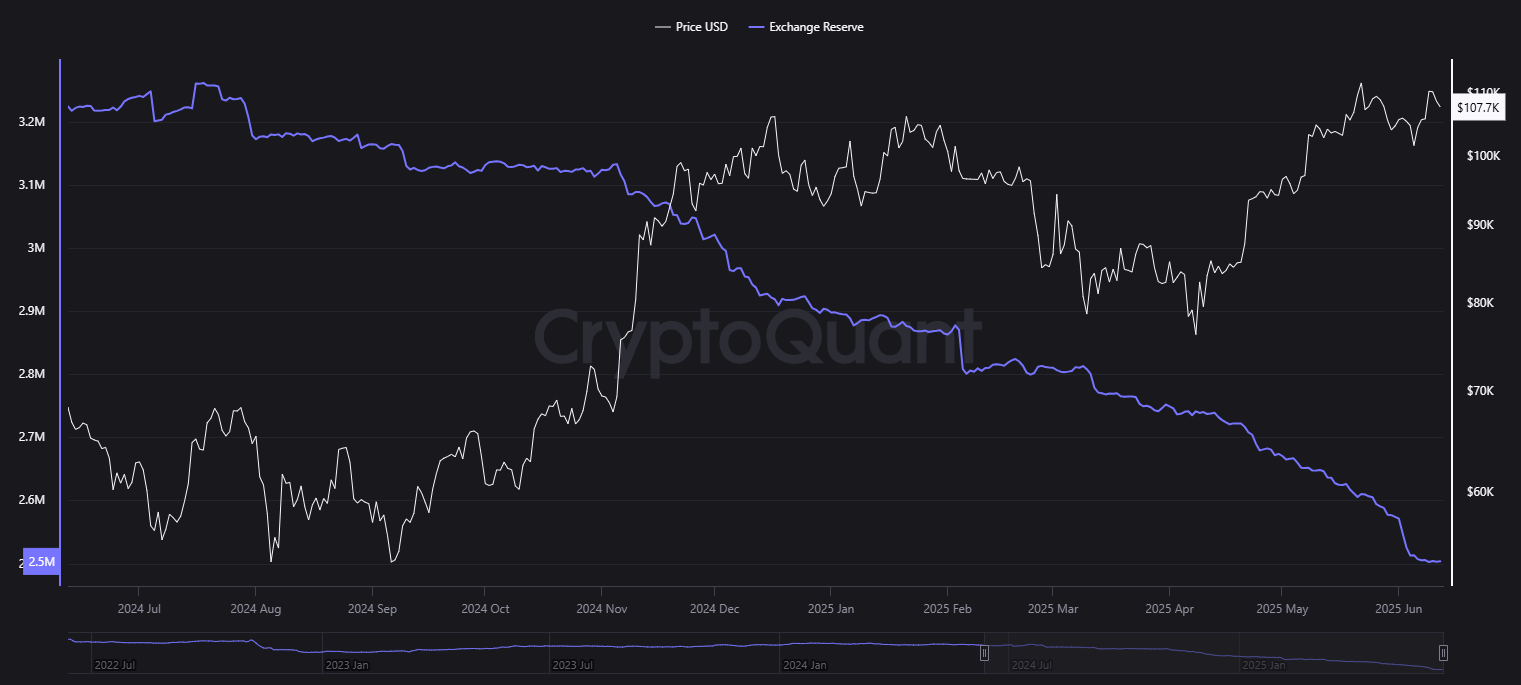Viewport: 1521px width, 685px height.
Task: Select the 2025 Jun x-axis label
Action: tap(1400, 608)
